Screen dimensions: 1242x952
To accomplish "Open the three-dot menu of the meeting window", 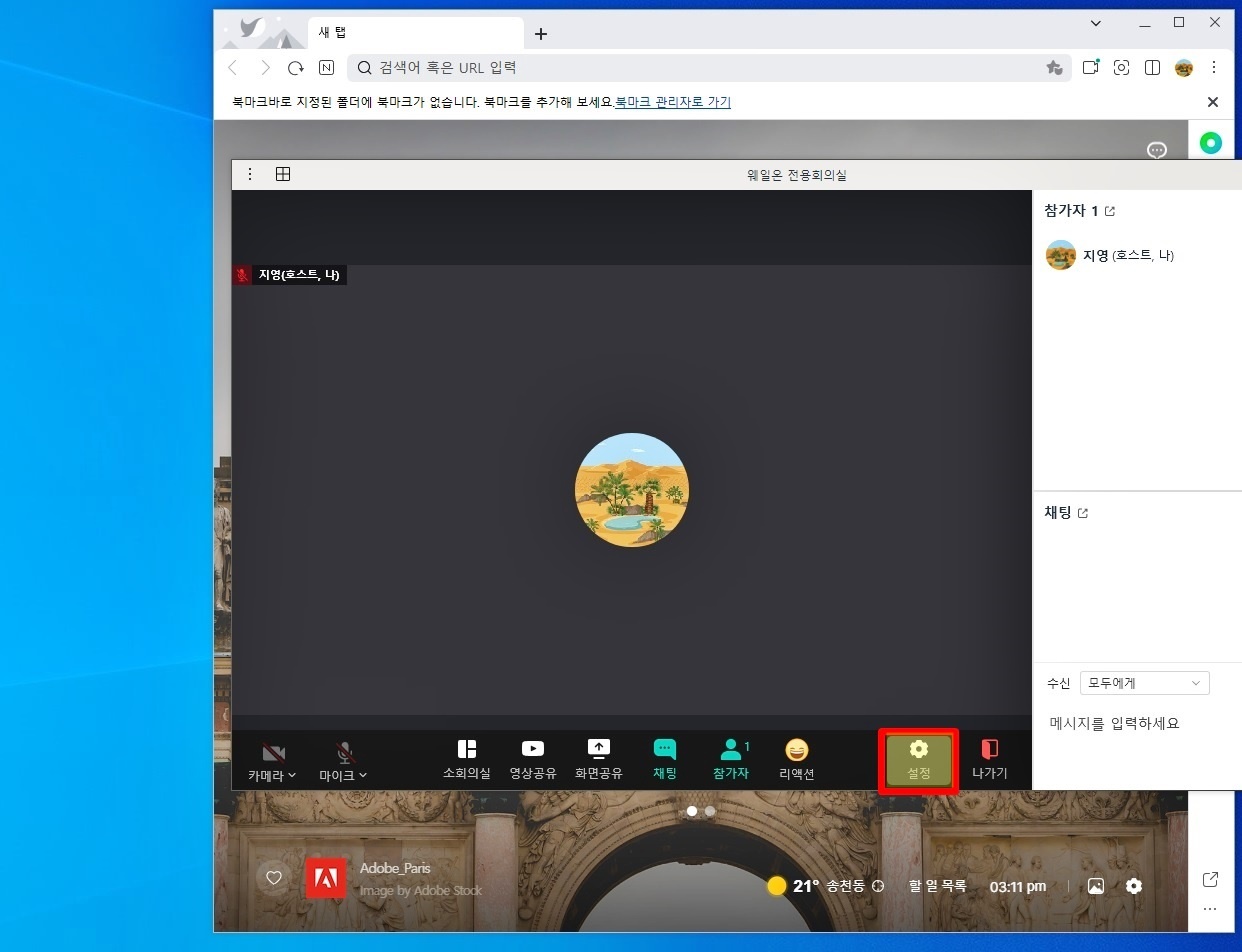I will 250,174.
